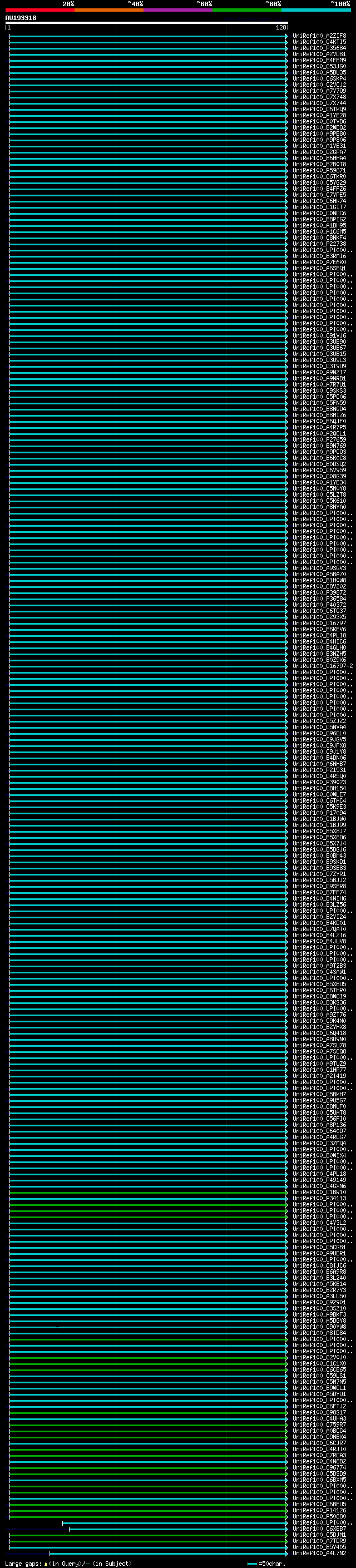
Task: Click the UniRef100_C1GIT7 label
Action: 319,207
